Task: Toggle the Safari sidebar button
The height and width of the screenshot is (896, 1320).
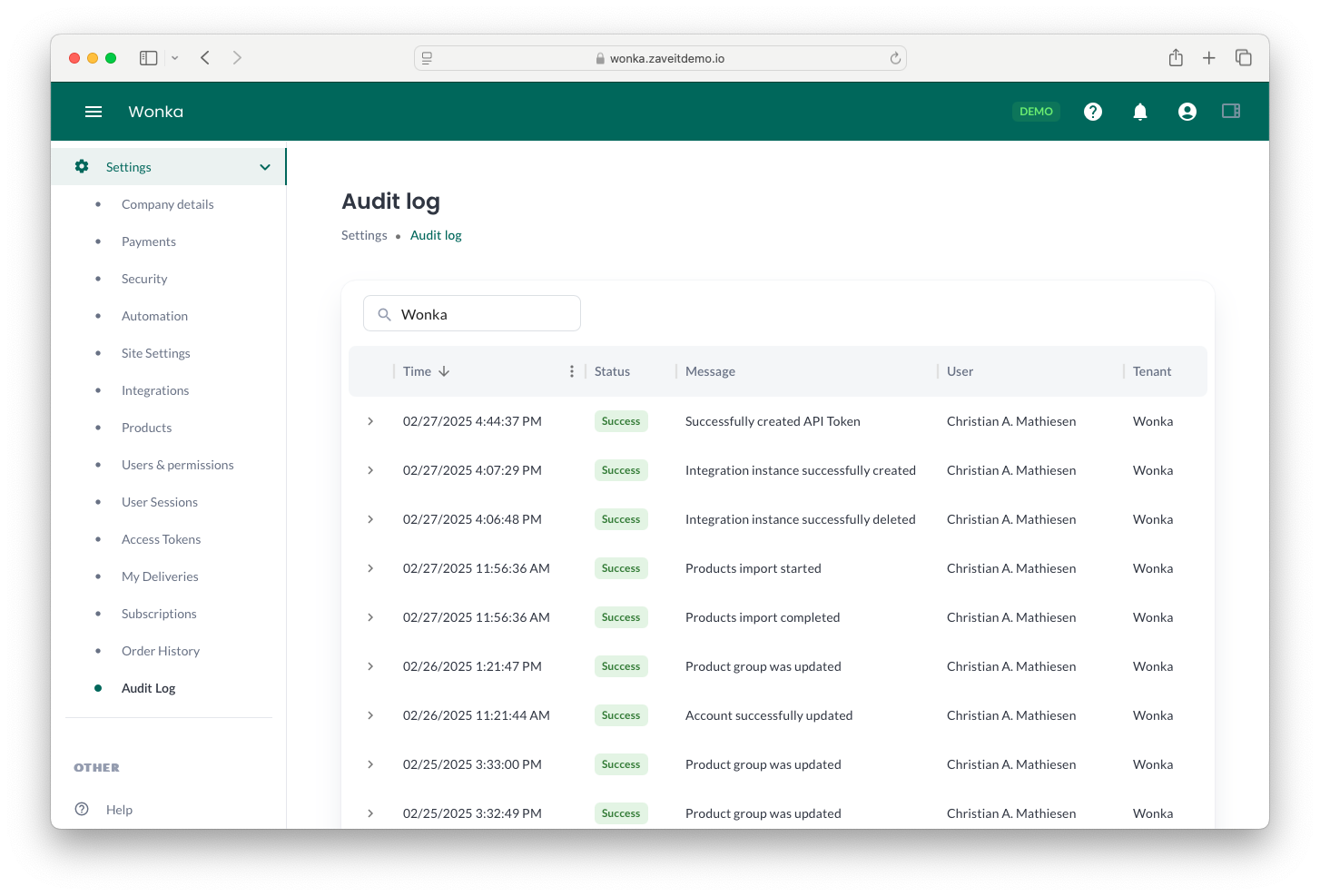Action: tap(149, 58)
